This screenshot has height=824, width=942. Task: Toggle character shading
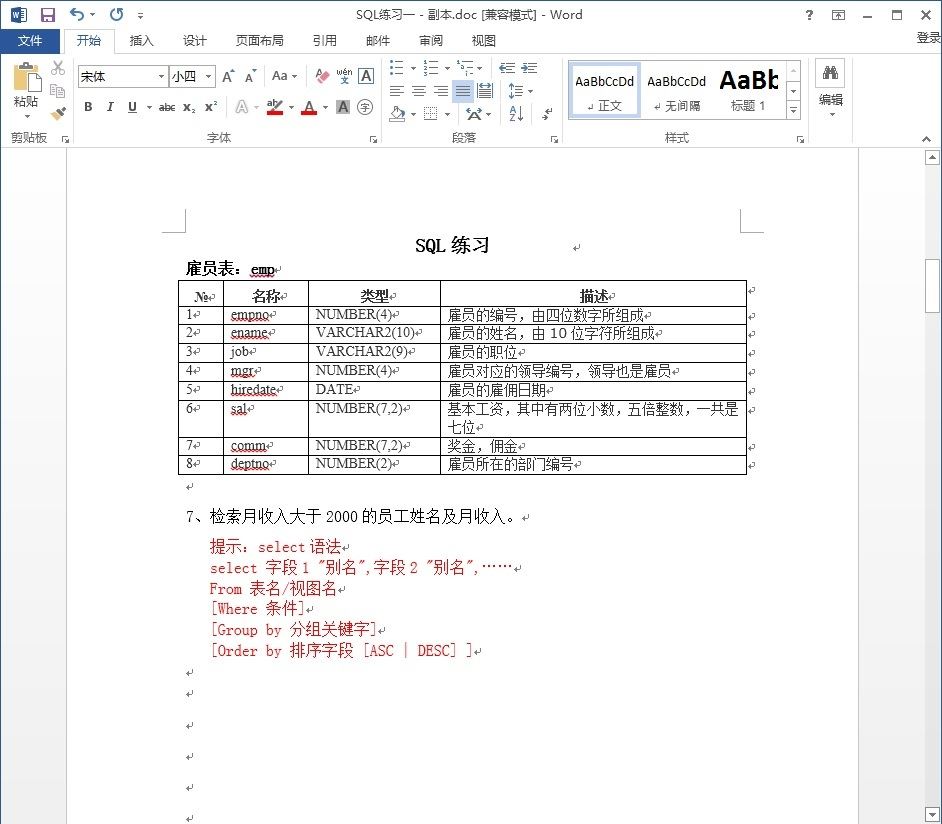click(x=342, y=108)
